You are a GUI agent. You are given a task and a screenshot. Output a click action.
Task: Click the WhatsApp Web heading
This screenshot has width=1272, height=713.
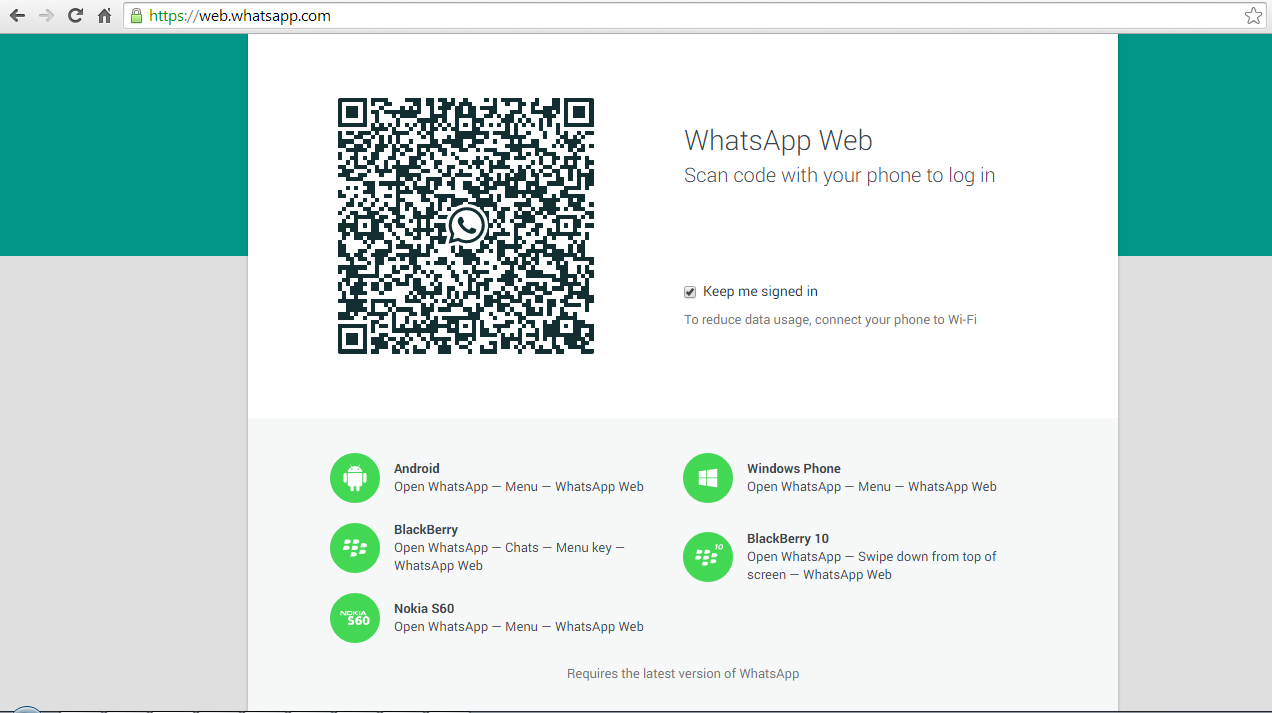pyautogui.click(x=779, y=140)
